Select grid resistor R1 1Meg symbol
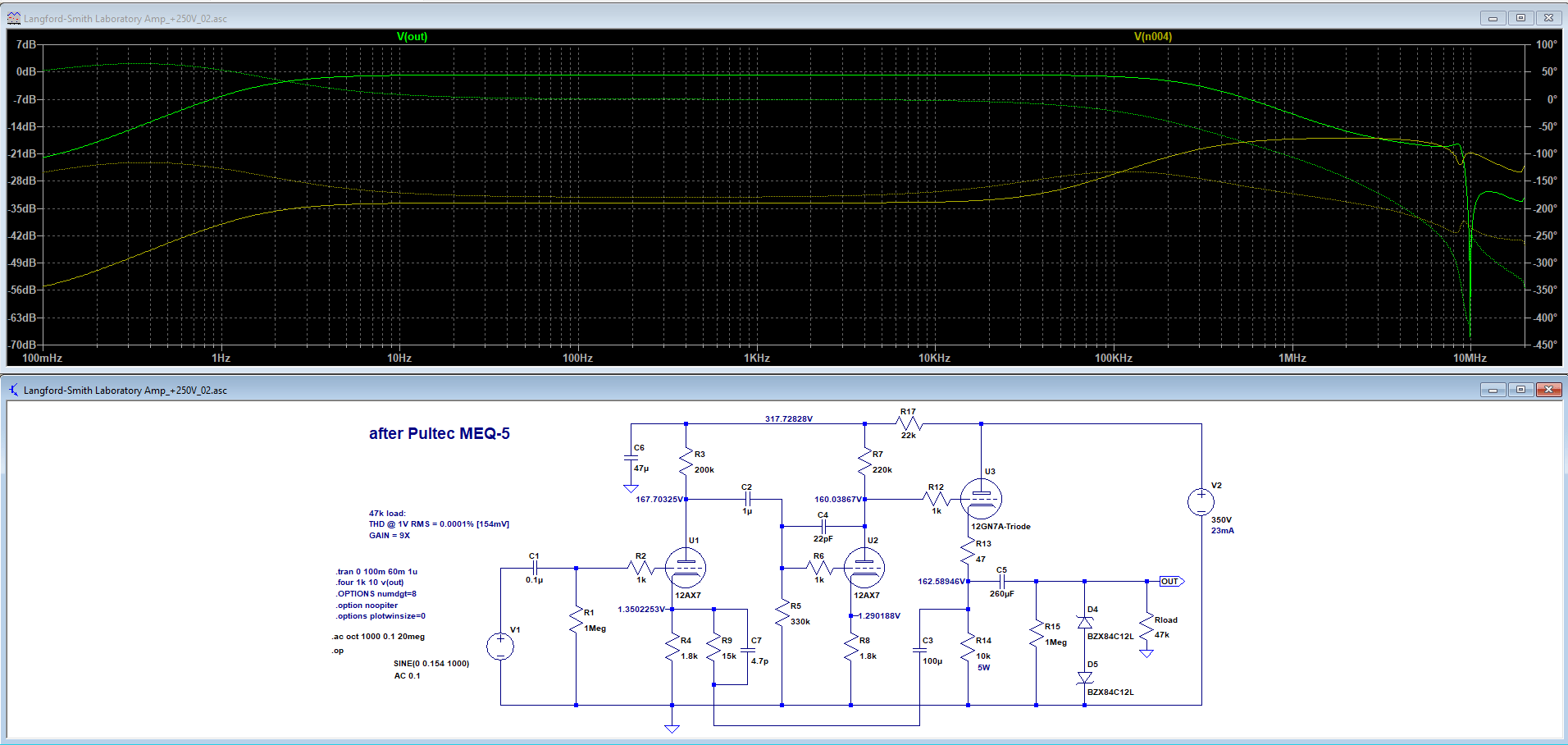 click(x=577, y=620)
